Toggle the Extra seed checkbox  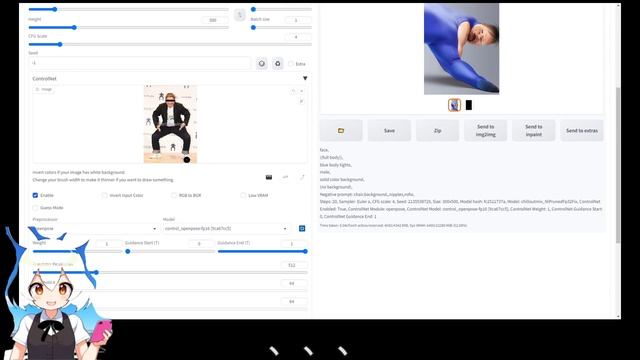tap(291, 64)
